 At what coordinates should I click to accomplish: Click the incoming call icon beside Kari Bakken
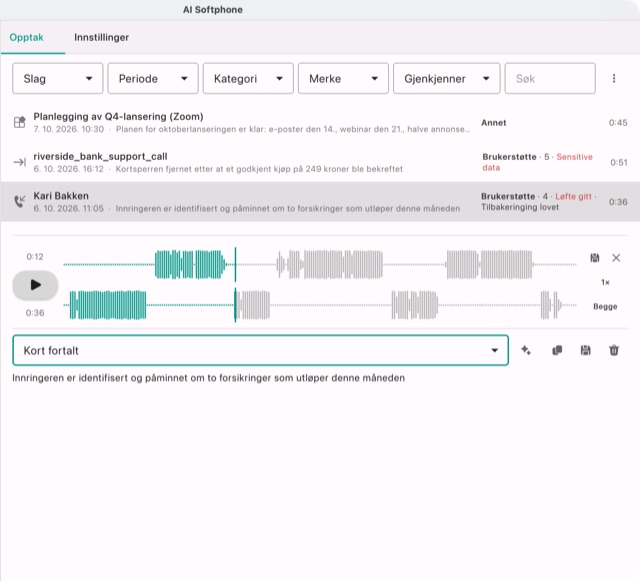19,201
